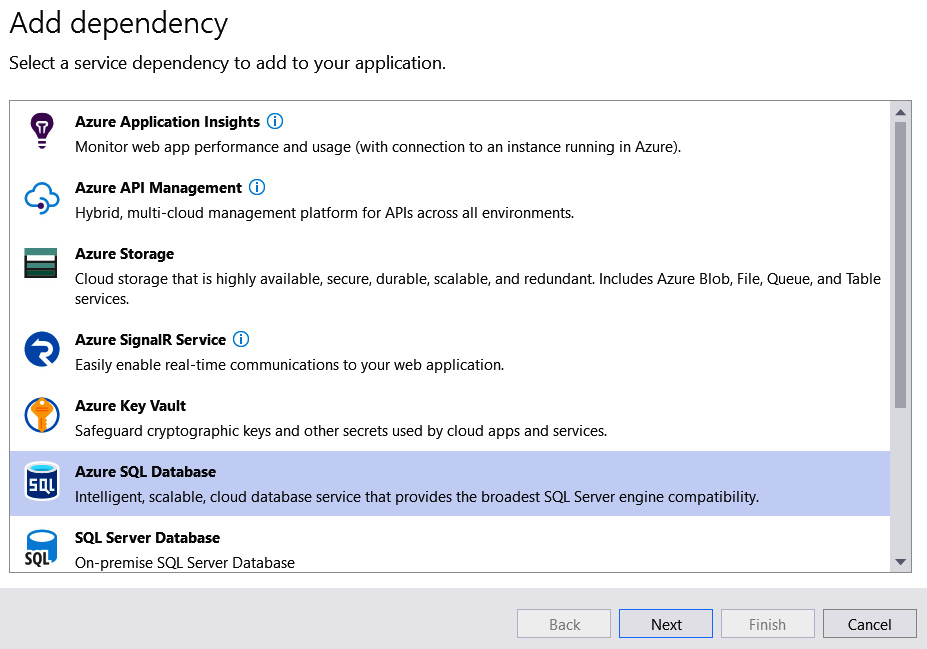Click the Finish button
Image resolution: width=927 pixels, height=649 pixels.
[767, 623]
